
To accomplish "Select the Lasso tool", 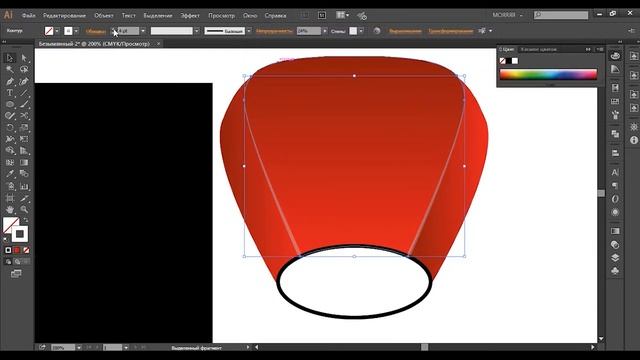I will (24, 69).
